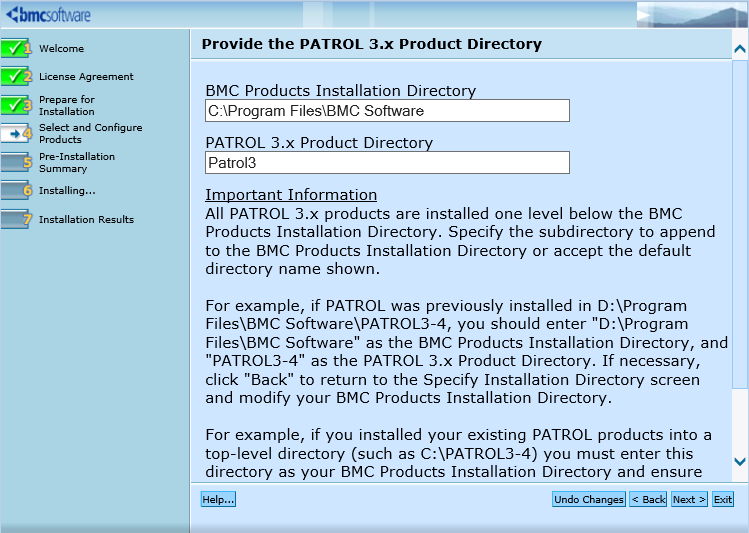749x533 pixels.
Task: Select the Installing... step label
Action: pyautogui.click(x=67, y=191)
